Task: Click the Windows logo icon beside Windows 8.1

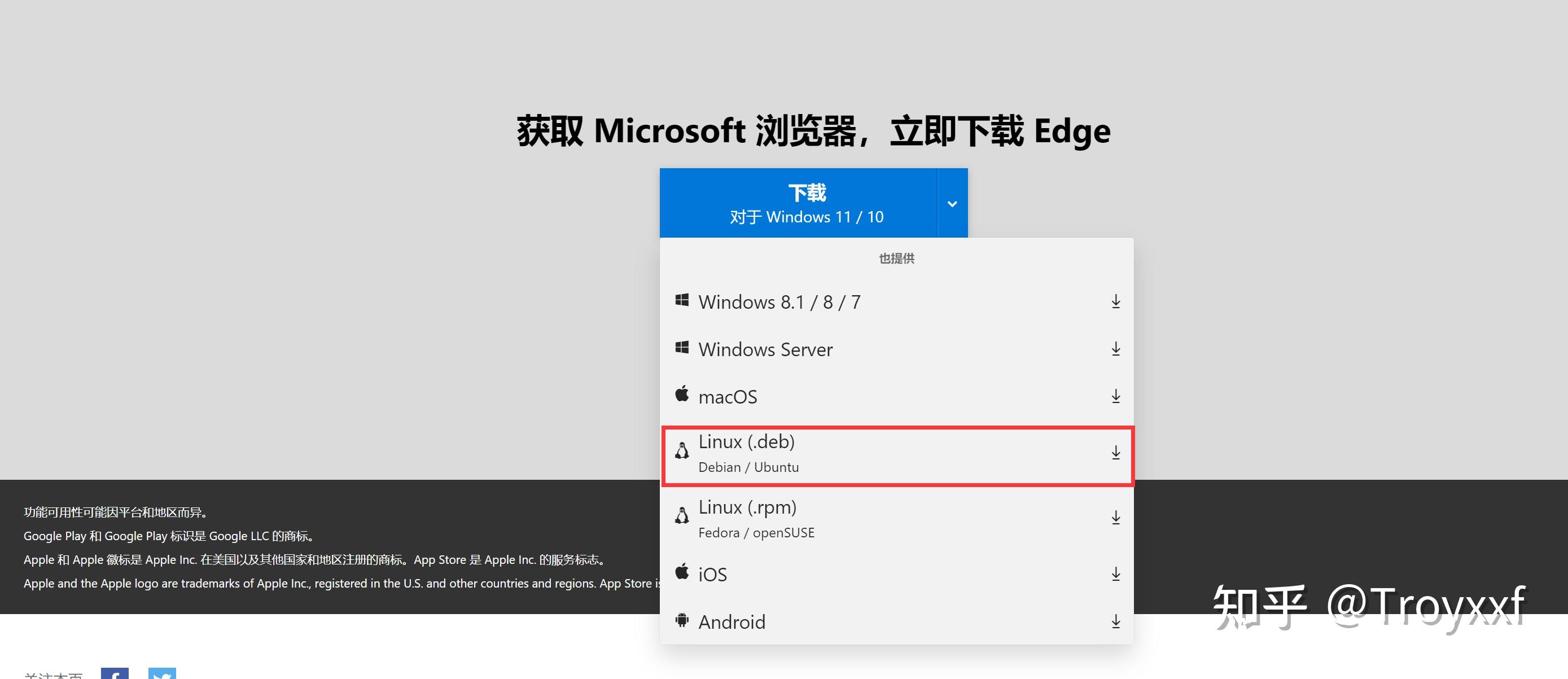Action: point(682,300)
